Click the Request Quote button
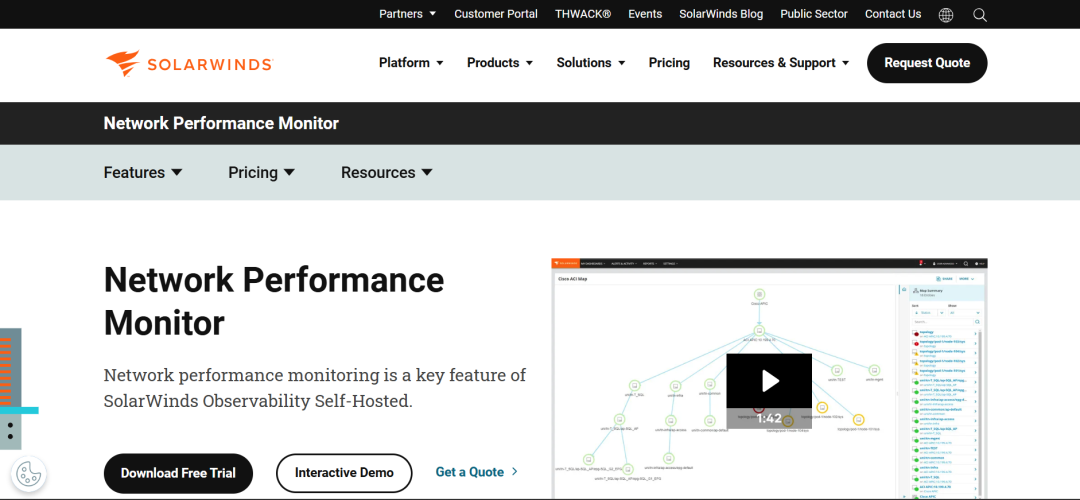The width and height of the screenshot is (1080, 500). [x=927, y=63]
